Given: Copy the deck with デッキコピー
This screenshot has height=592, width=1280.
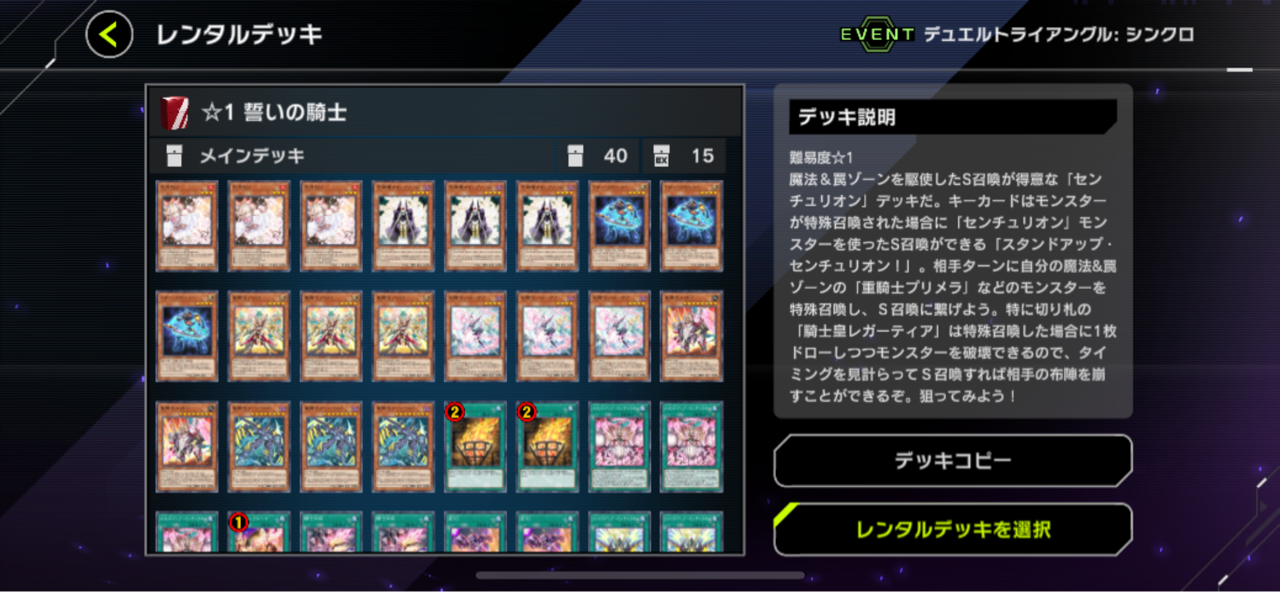Looking at the screenshot, I should (x=953, y=461).
